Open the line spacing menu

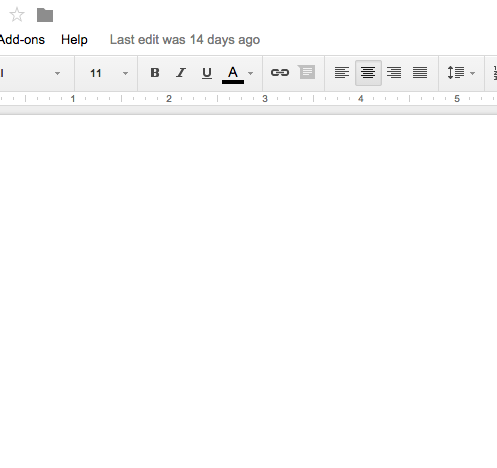point(461,73)
